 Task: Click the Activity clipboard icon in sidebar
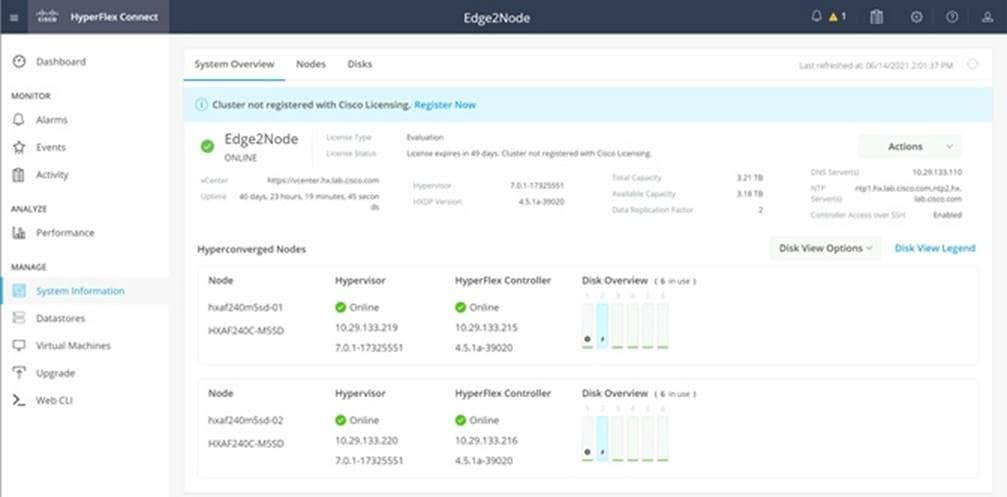click(19, 175)
